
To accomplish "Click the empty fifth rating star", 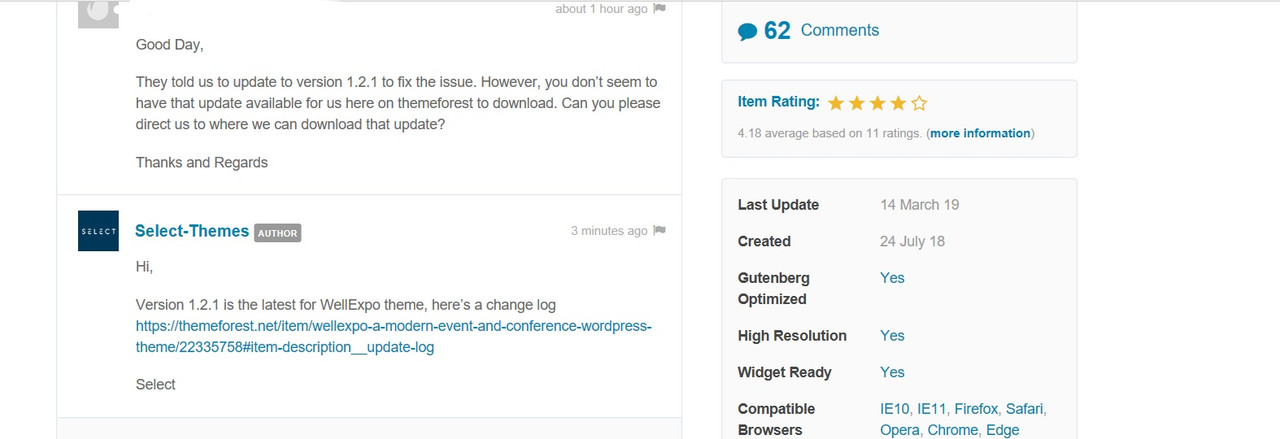I will (x=920, y=103).
